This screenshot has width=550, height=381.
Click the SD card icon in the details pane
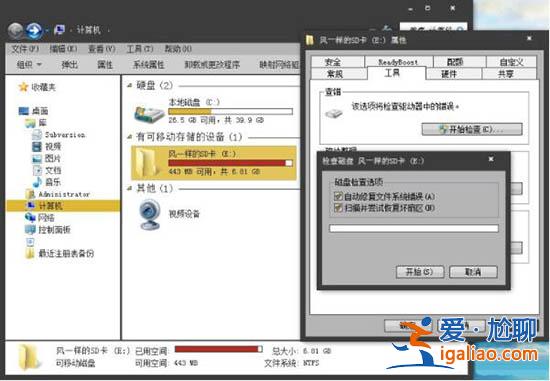[28, 357]
